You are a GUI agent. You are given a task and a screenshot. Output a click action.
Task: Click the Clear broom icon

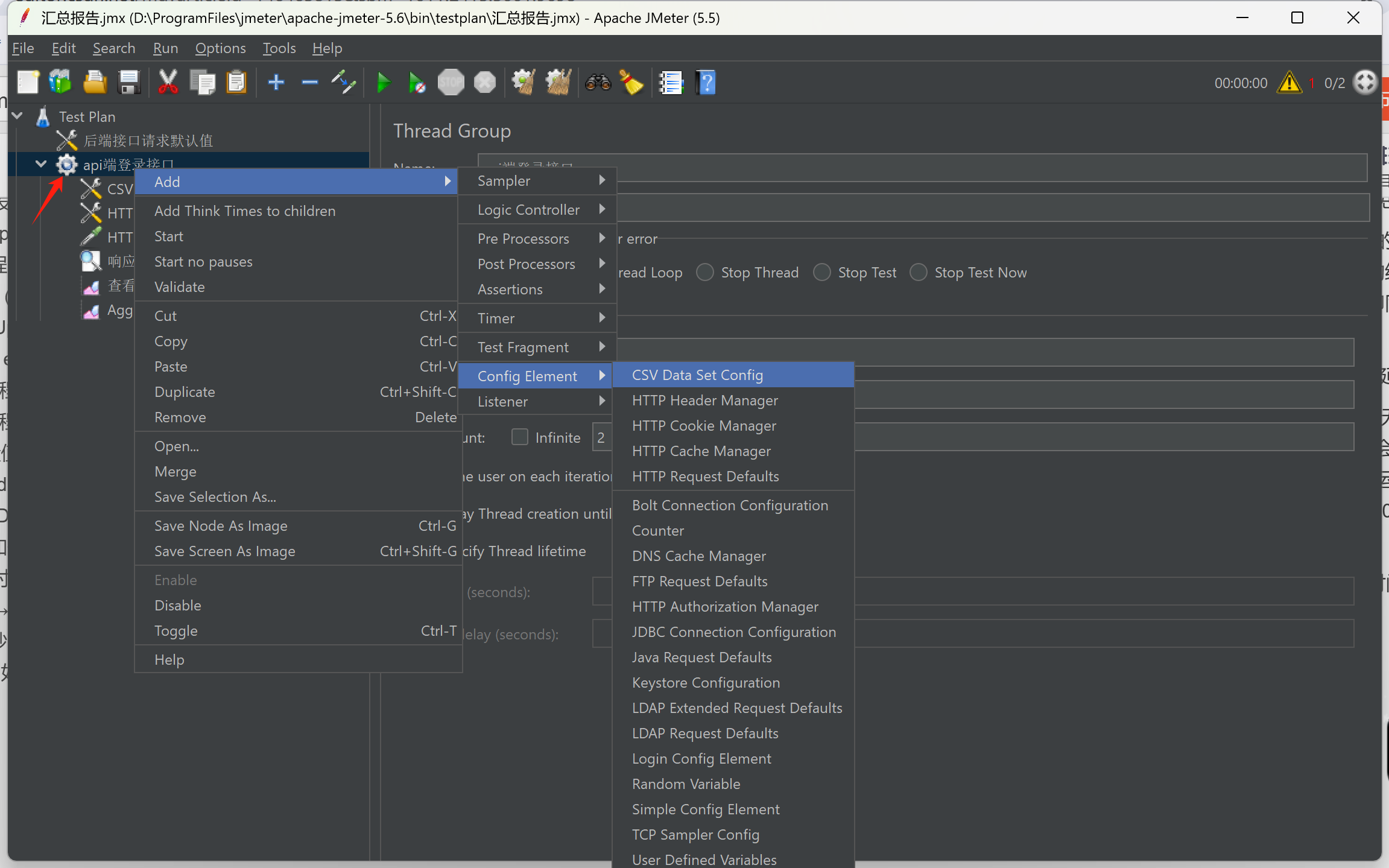tap(524, 83)
